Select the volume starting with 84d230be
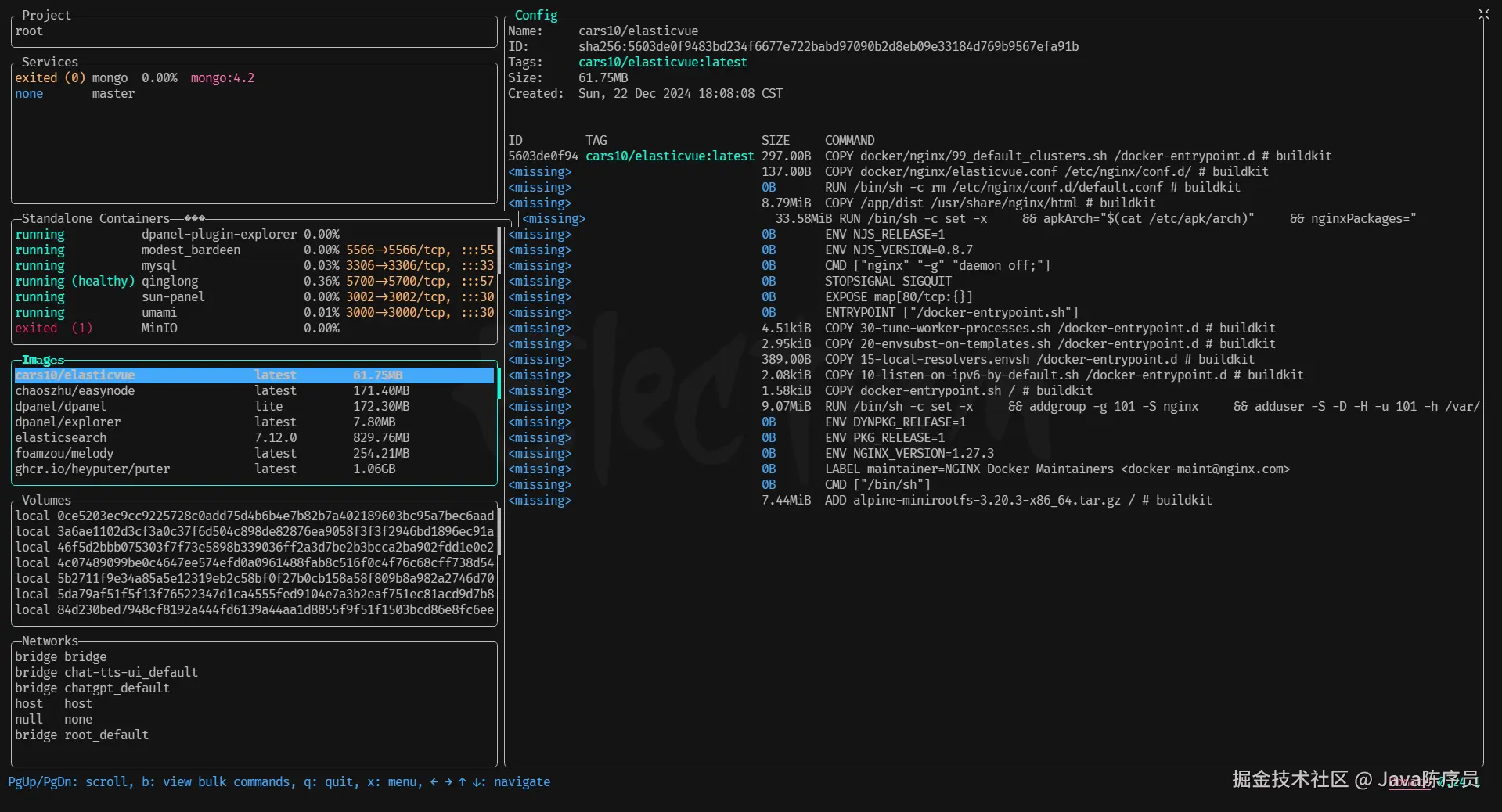 (x=254, y=609)
